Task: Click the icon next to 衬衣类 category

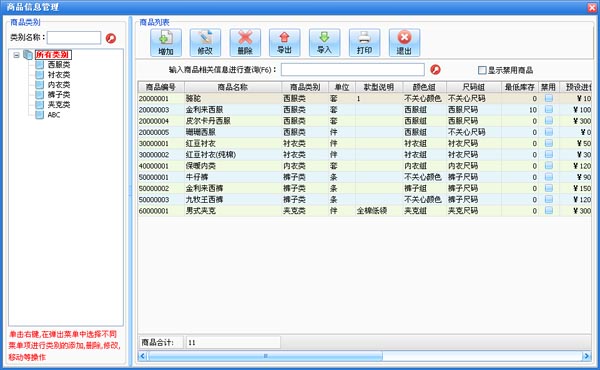Action: (x=40, y=75)
